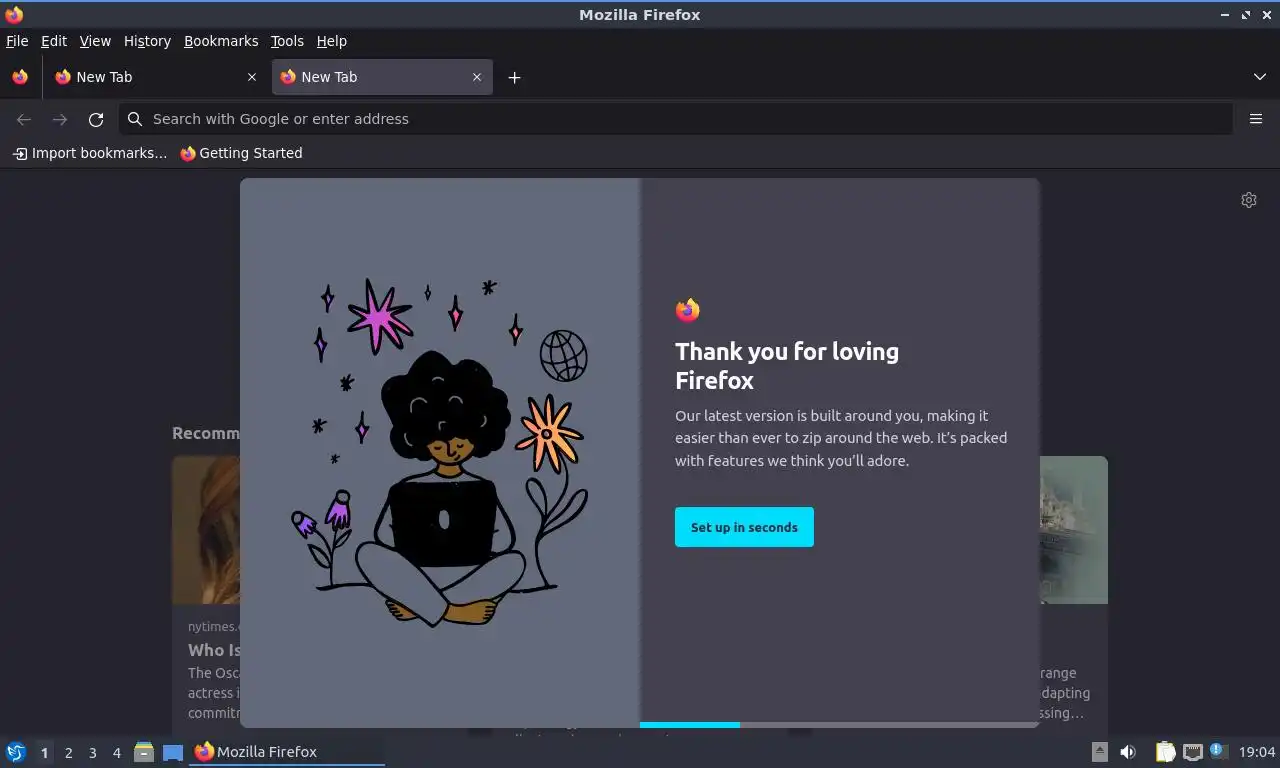Open a new tab with plus button
This screenshot has height=768, width=1280.
click(514, 77)
